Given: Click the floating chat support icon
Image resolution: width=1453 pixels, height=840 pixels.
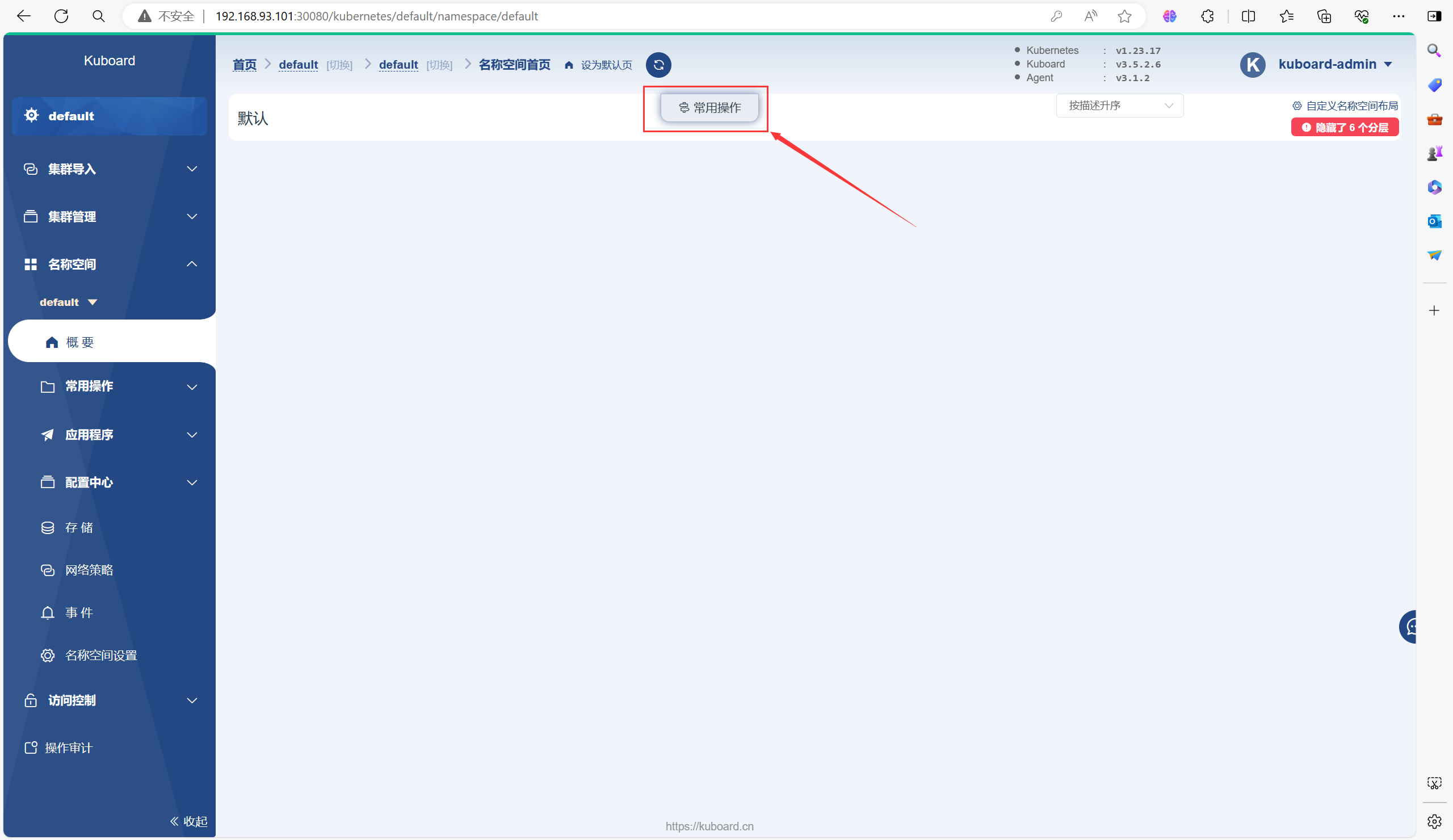Looking at the screenshot, I should point(1409,626).
